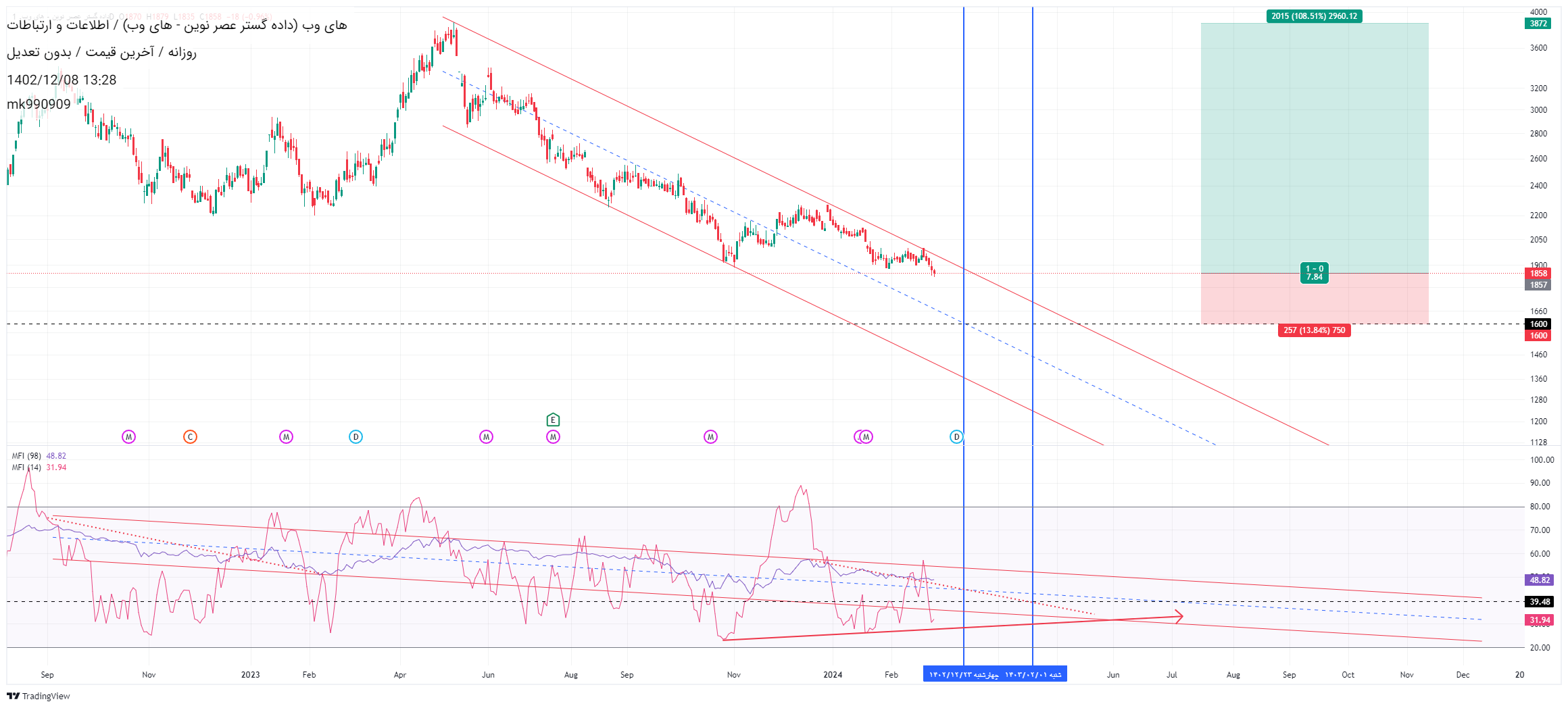Screen dimensions: 1568x708
Task: Click the red arrowhead in the MFI pane
Action: coord(1178,616)
